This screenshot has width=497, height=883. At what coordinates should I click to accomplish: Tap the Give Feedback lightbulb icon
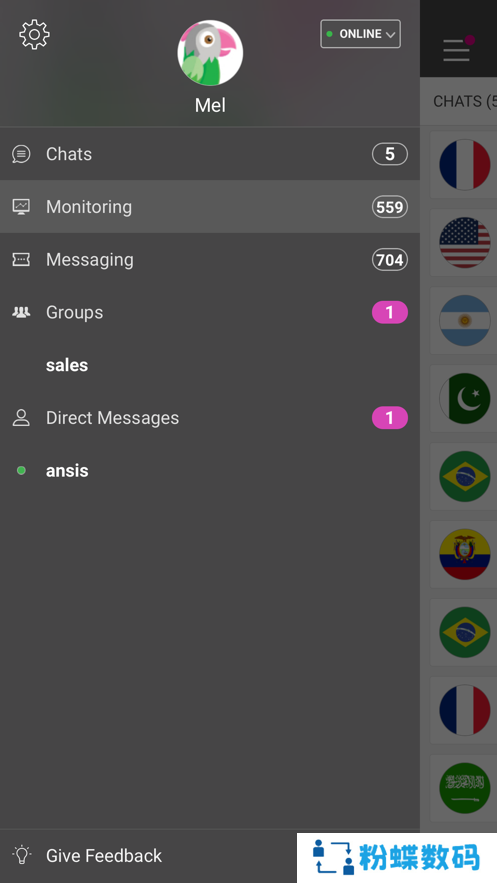(21, 855)
